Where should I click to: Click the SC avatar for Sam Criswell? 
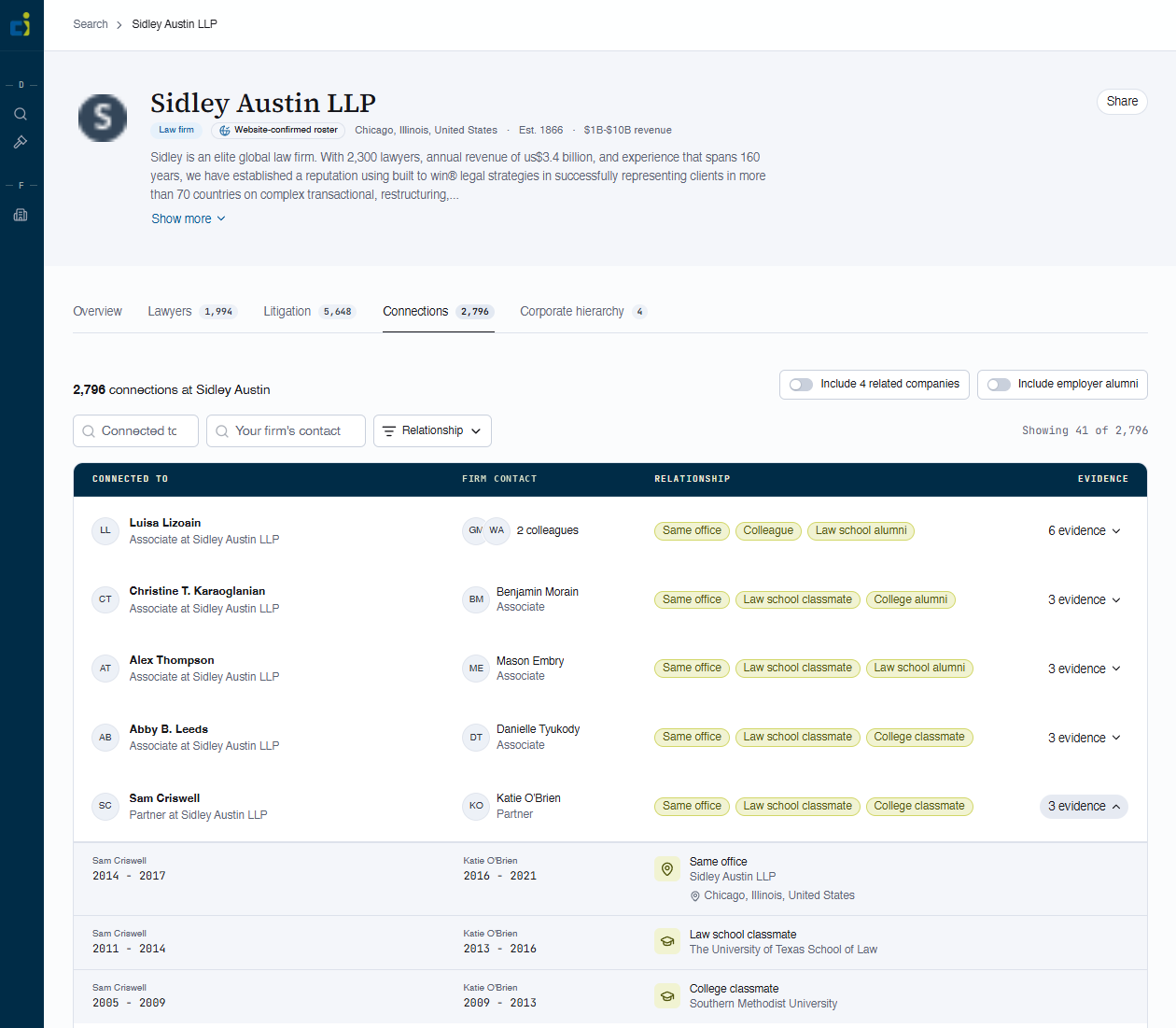105,806
